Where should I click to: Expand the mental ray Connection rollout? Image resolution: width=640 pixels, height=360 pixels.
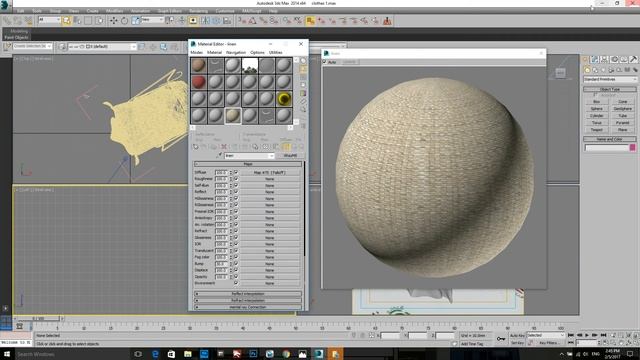[x=248, y=307]
